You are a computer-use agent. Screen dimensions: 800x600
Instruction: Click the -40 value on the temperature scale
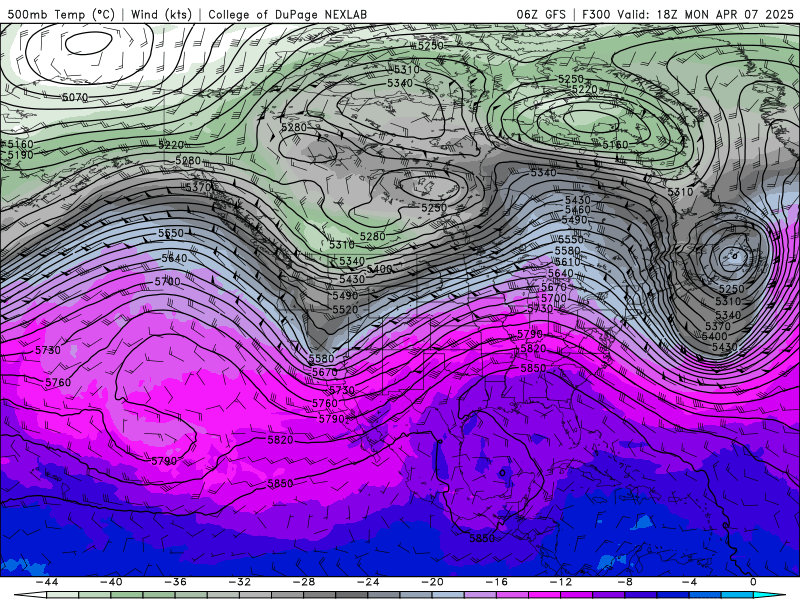pyautogui.click(x=111, y=582)
